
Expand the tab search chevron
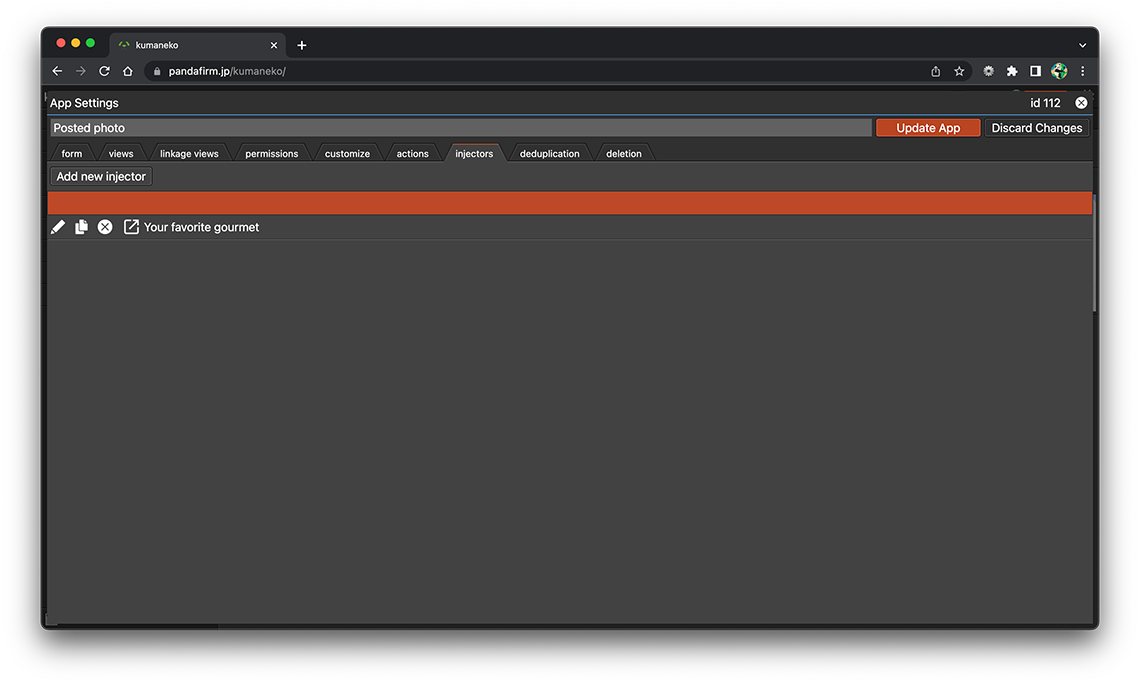click(x=1082, y=45)
